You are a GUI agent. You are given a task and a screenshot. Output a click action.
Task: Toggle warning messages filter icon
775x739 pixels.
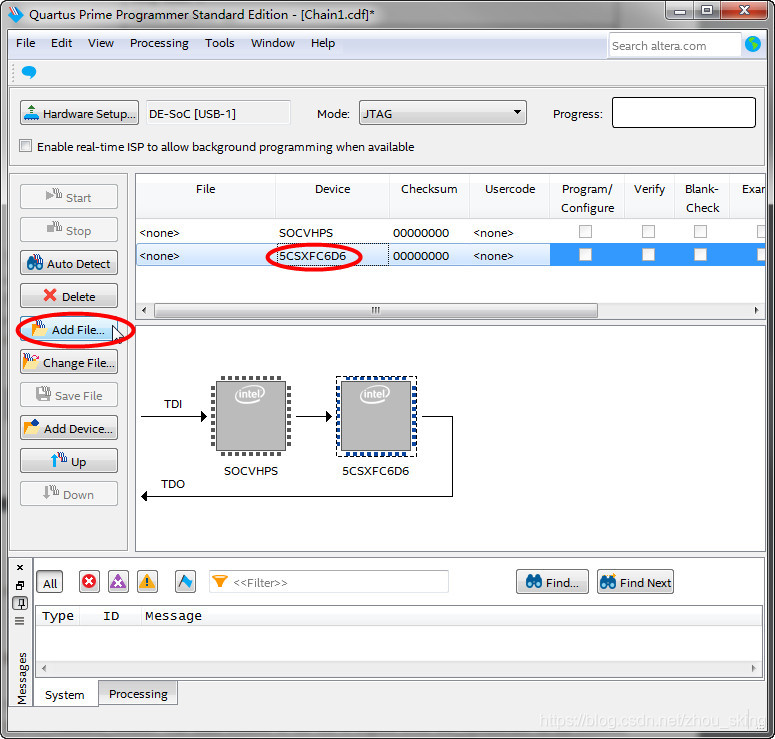147,582
